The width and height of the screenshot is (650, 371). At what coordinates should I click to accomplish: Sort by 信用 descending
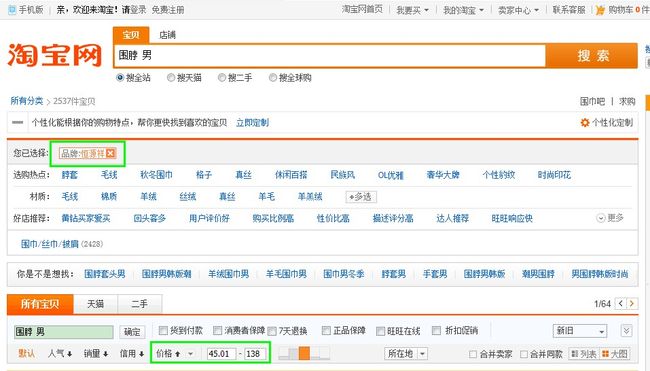pyautogui.click(x=132, y=354)
